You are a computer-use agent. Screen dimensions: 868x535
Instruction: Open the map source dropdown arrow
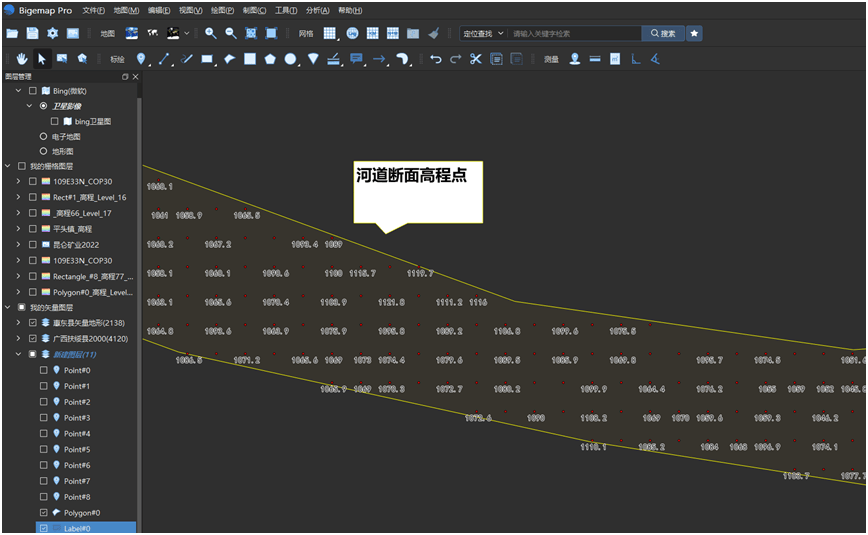(x=187, y=33)
